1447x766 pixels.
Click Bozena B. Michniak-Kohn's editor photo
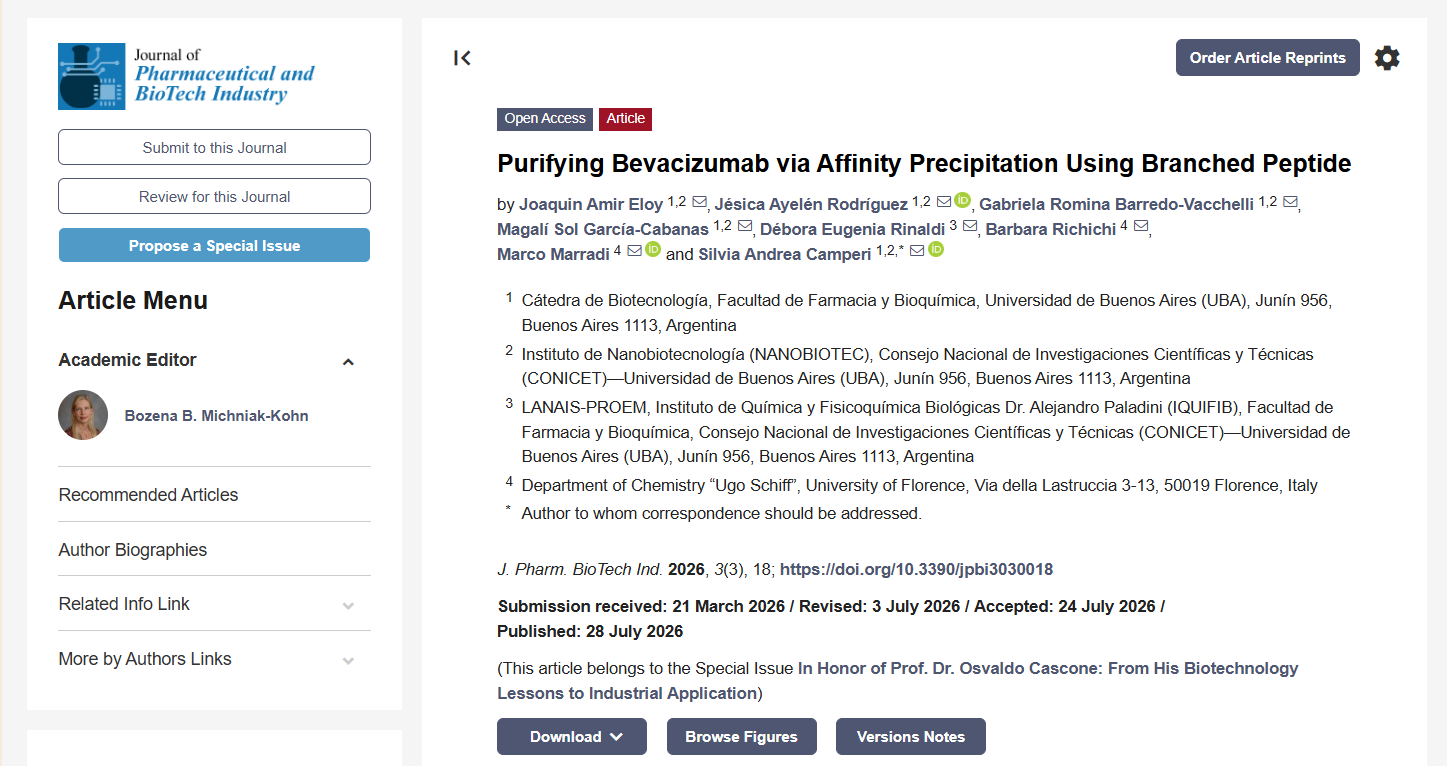(83, 415)
